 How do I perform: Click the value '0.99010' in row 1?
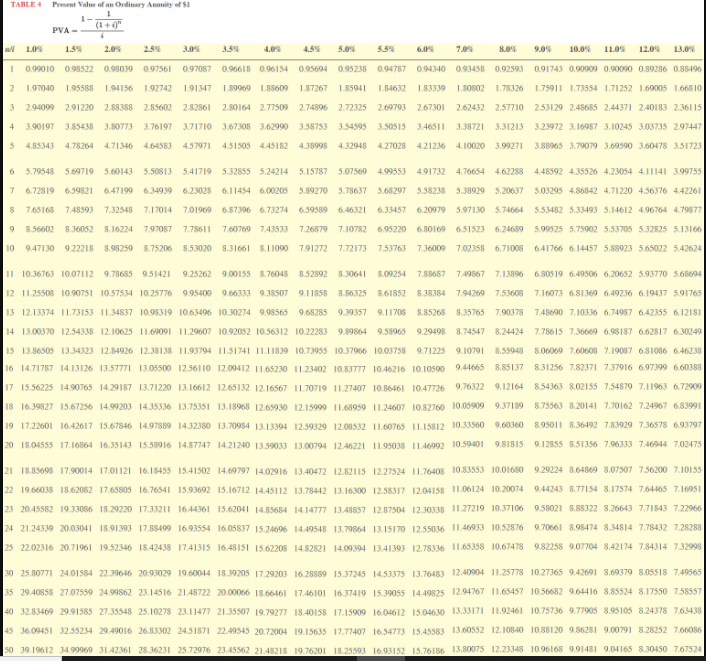tap(40, 69)
